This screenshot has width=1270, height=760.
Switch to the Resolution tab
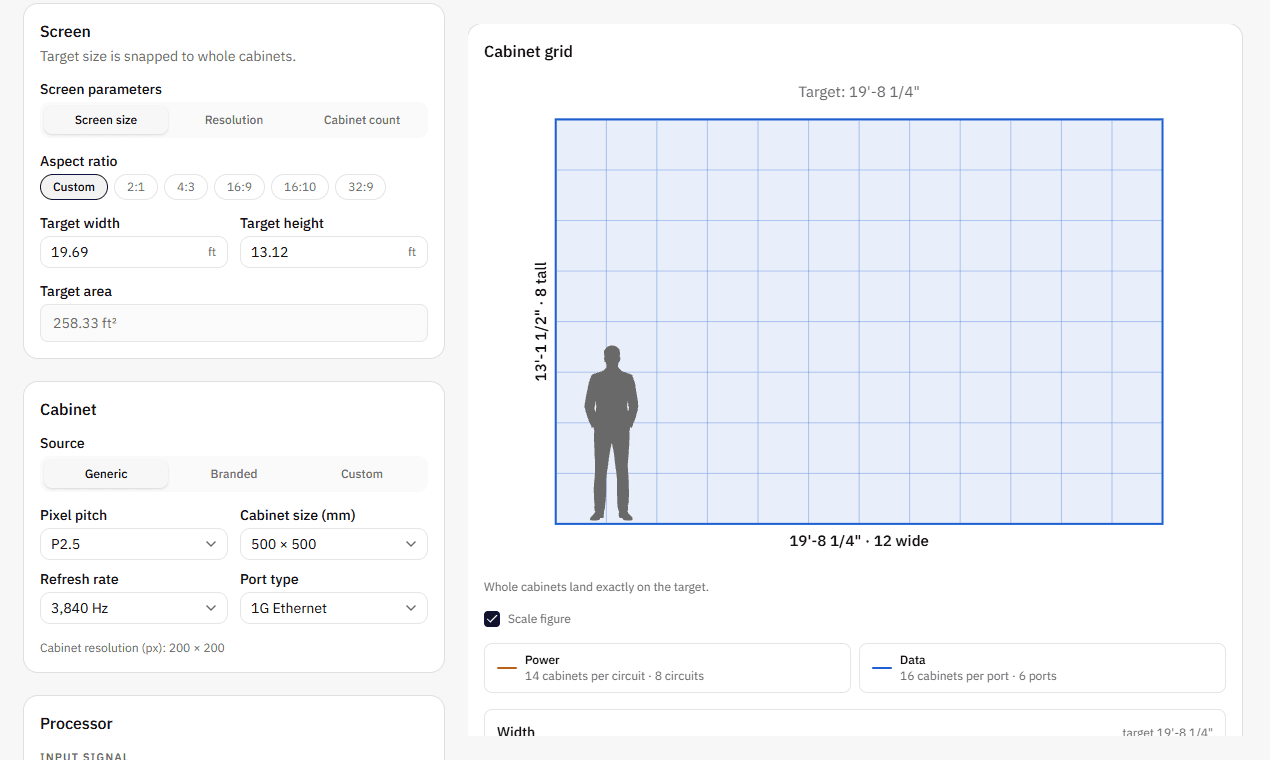(x=234, y=120)
